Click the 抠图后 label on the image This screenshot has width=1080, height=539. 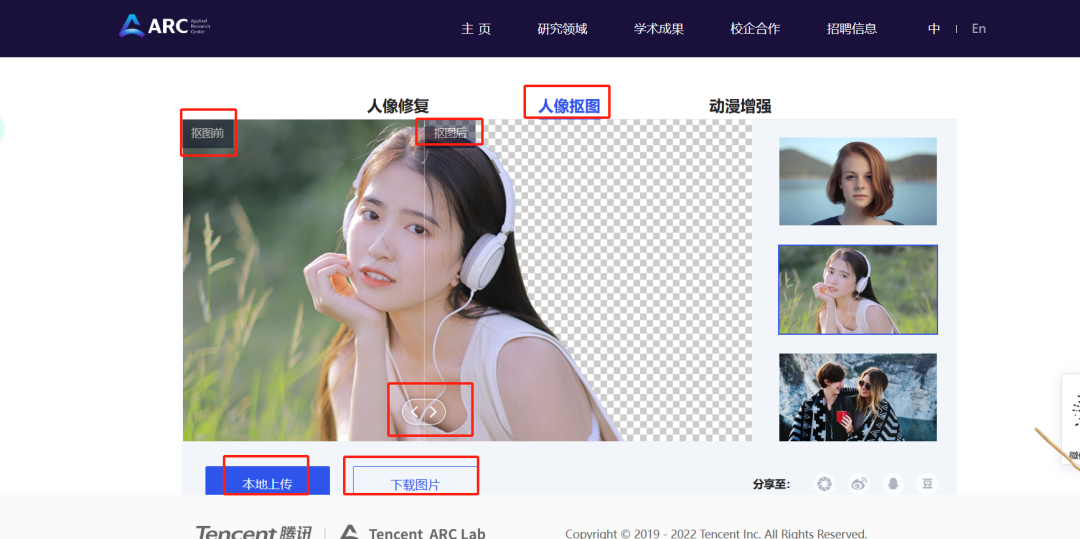[450, 133]
